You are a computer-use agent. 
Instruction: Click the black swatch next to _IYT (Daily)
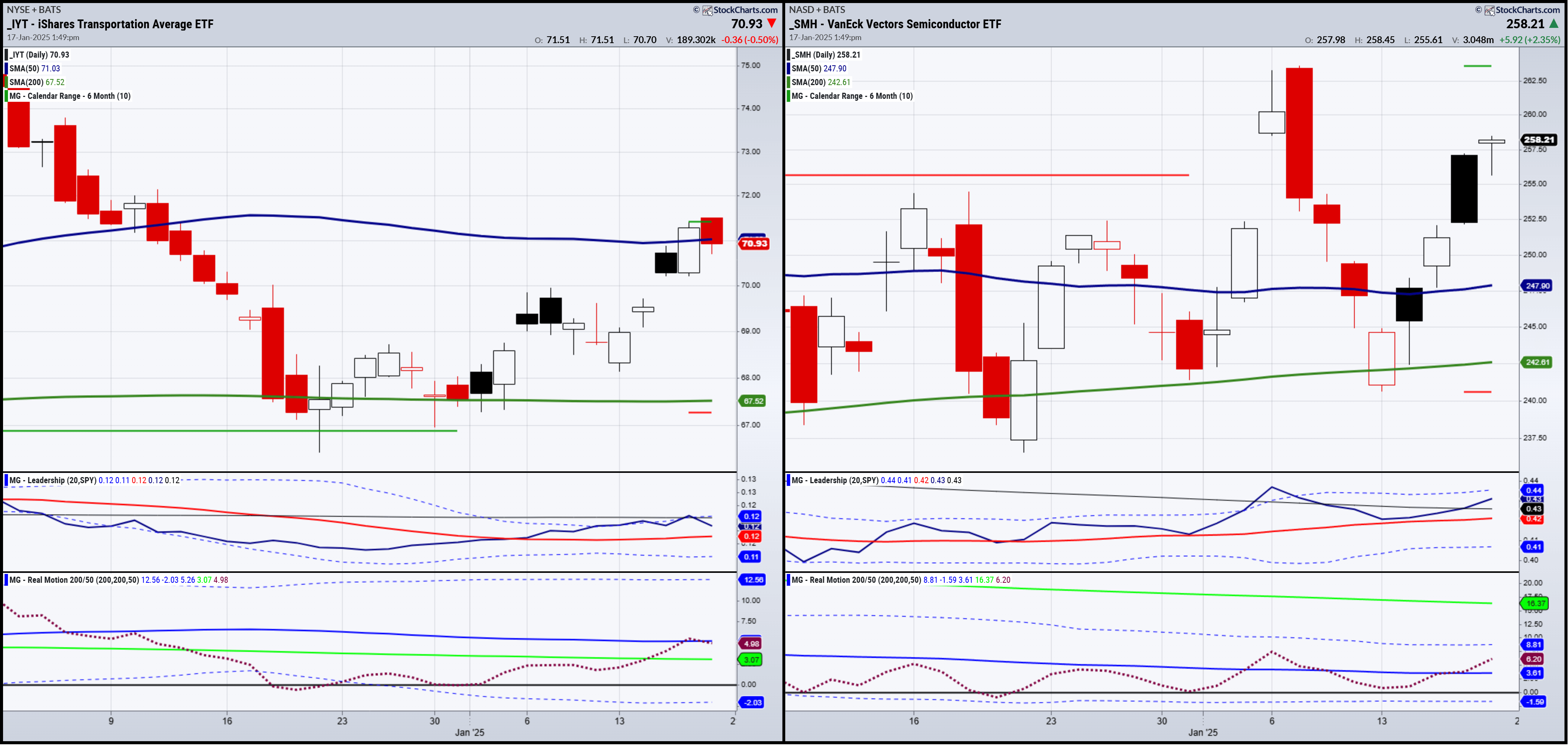(6, 55)
